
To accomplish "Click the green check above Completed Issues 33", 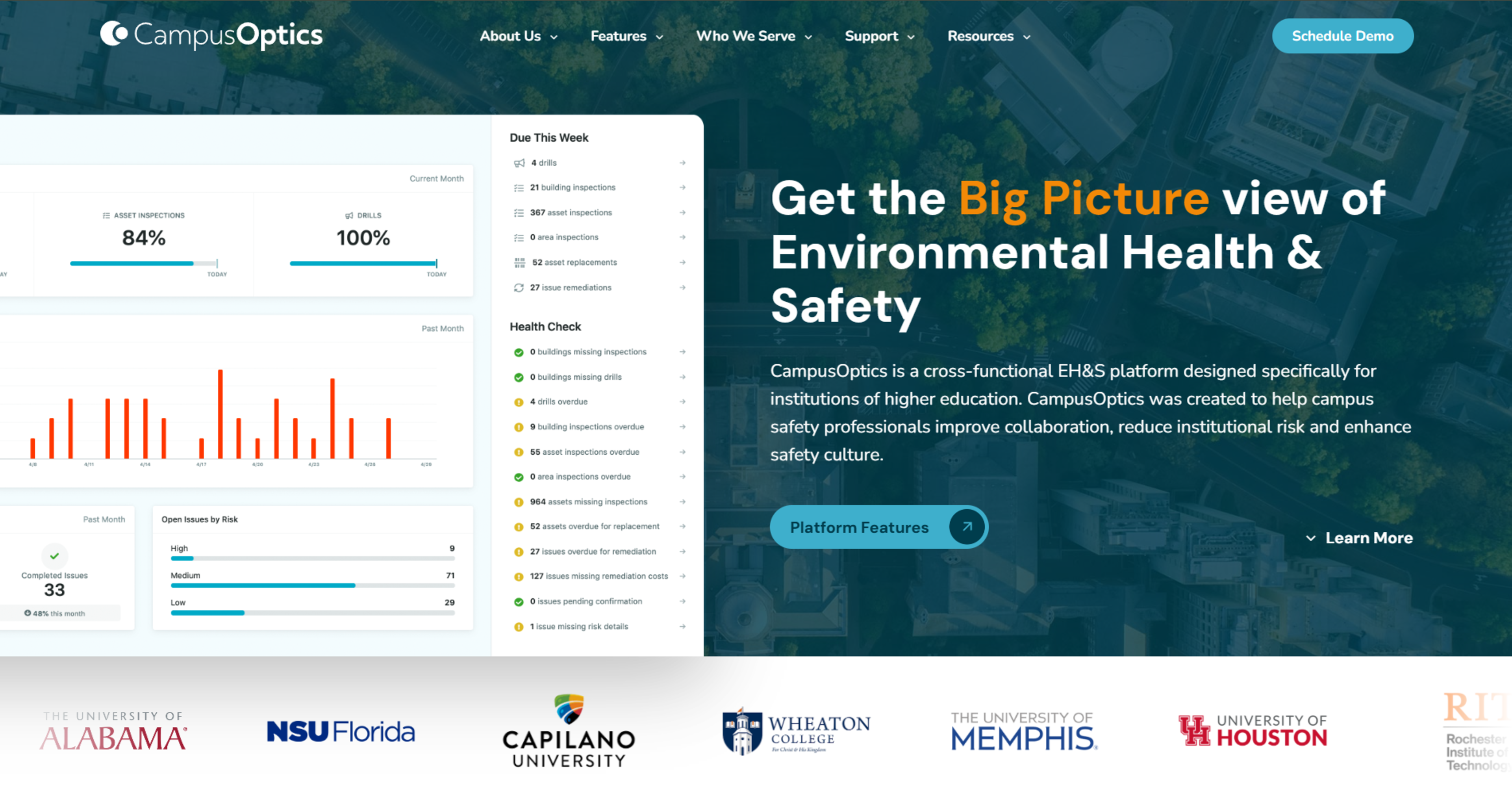I will 55,556.
